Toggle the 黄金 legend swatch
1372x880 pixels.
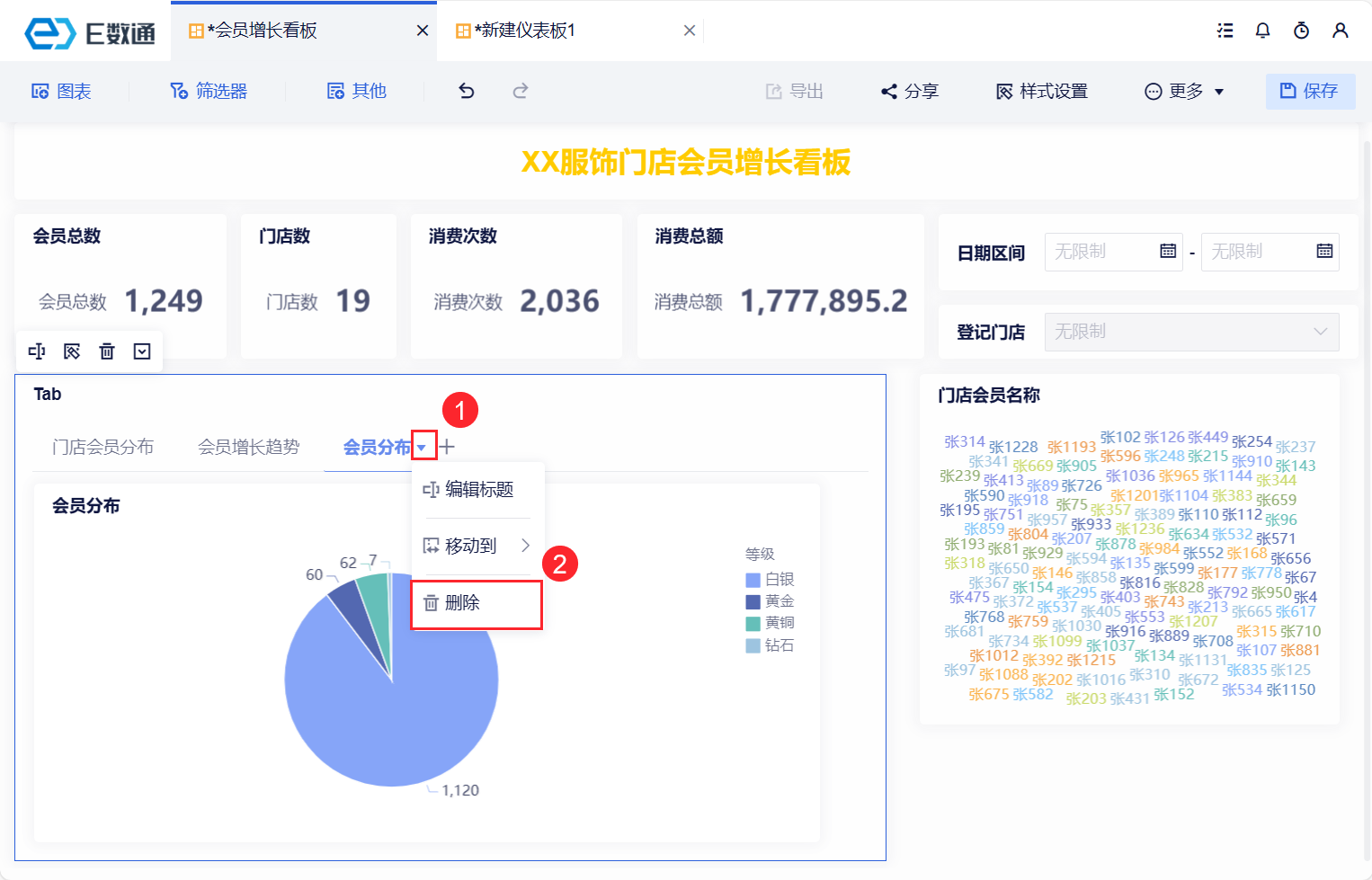tap(753, 601)
